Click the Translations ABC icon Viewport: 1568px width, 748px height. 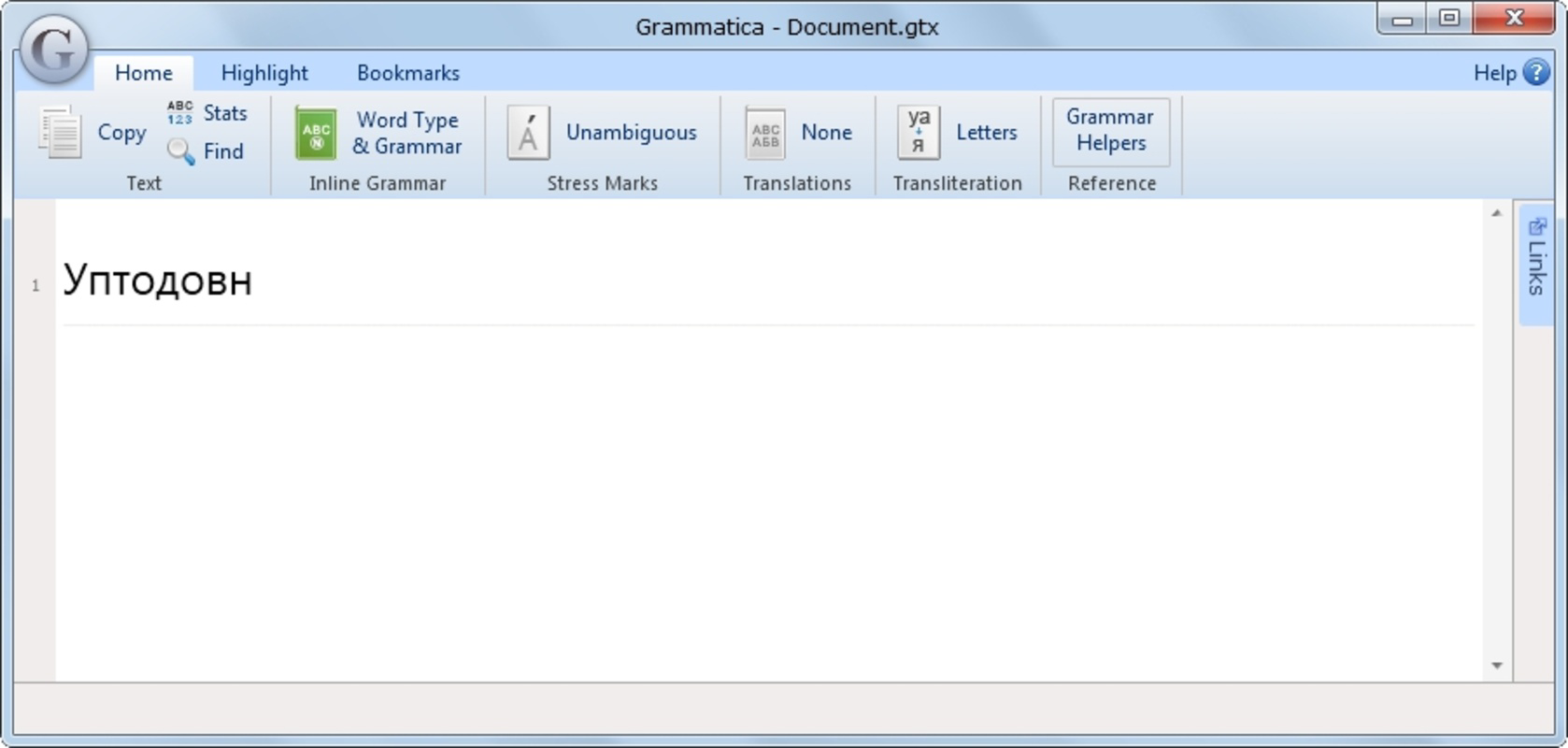tap(765, 133)
